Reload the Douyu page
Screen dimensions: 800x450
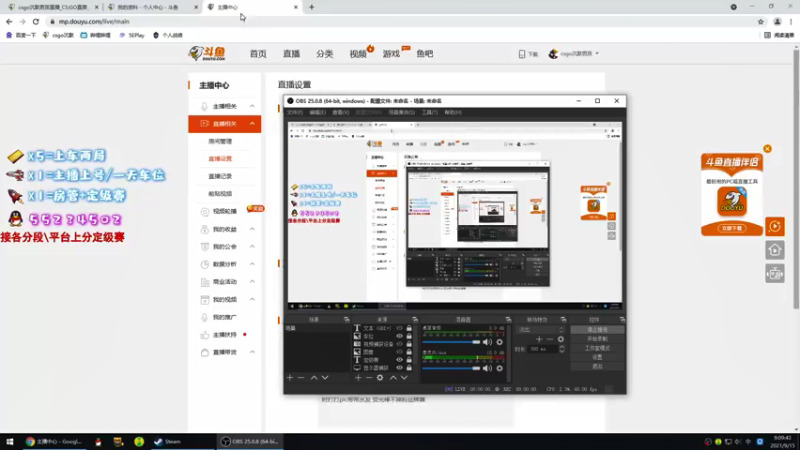(x=36, y=21)
